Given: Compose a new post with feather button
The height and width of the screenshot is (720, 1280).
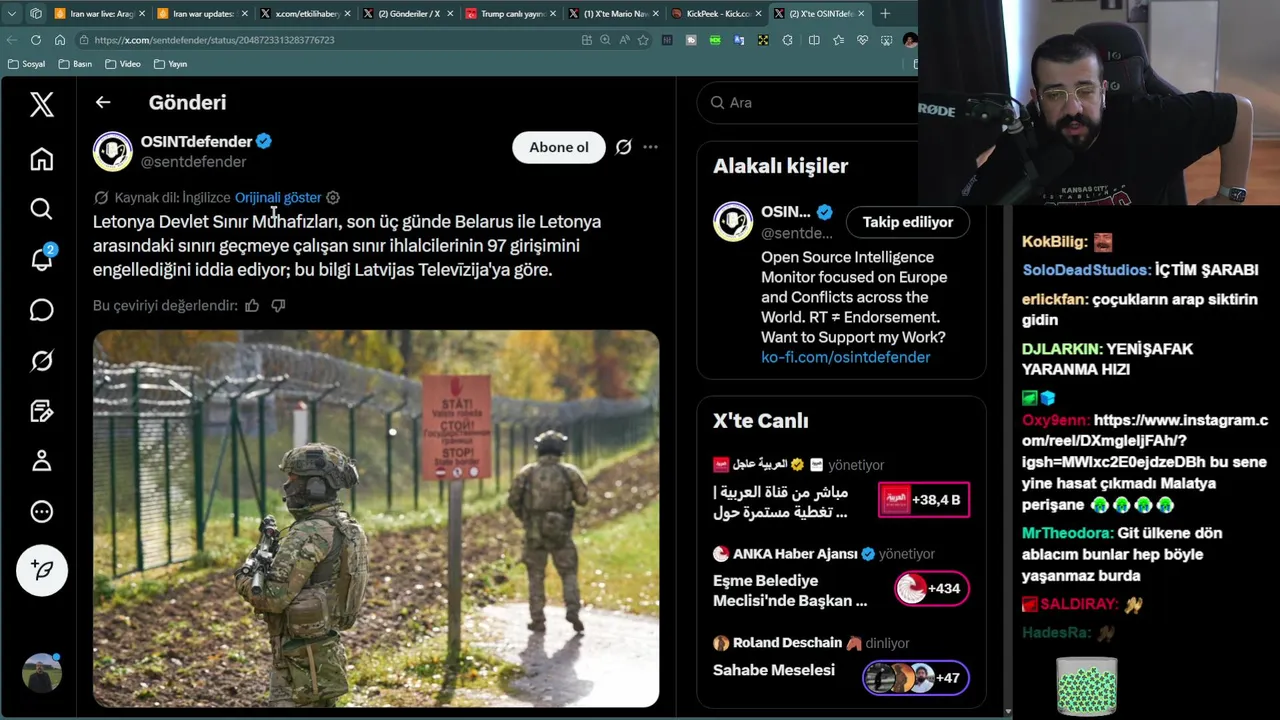Looking at the screenshot, I should (x=41, y=570).
